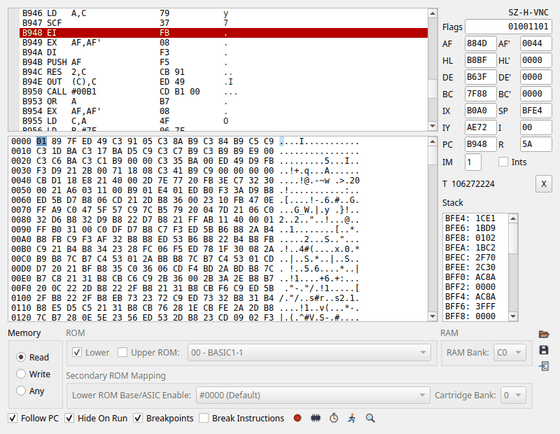560x434 pixels.
Task: Select the B946 LD A,C row
Action: coord(224,13)
